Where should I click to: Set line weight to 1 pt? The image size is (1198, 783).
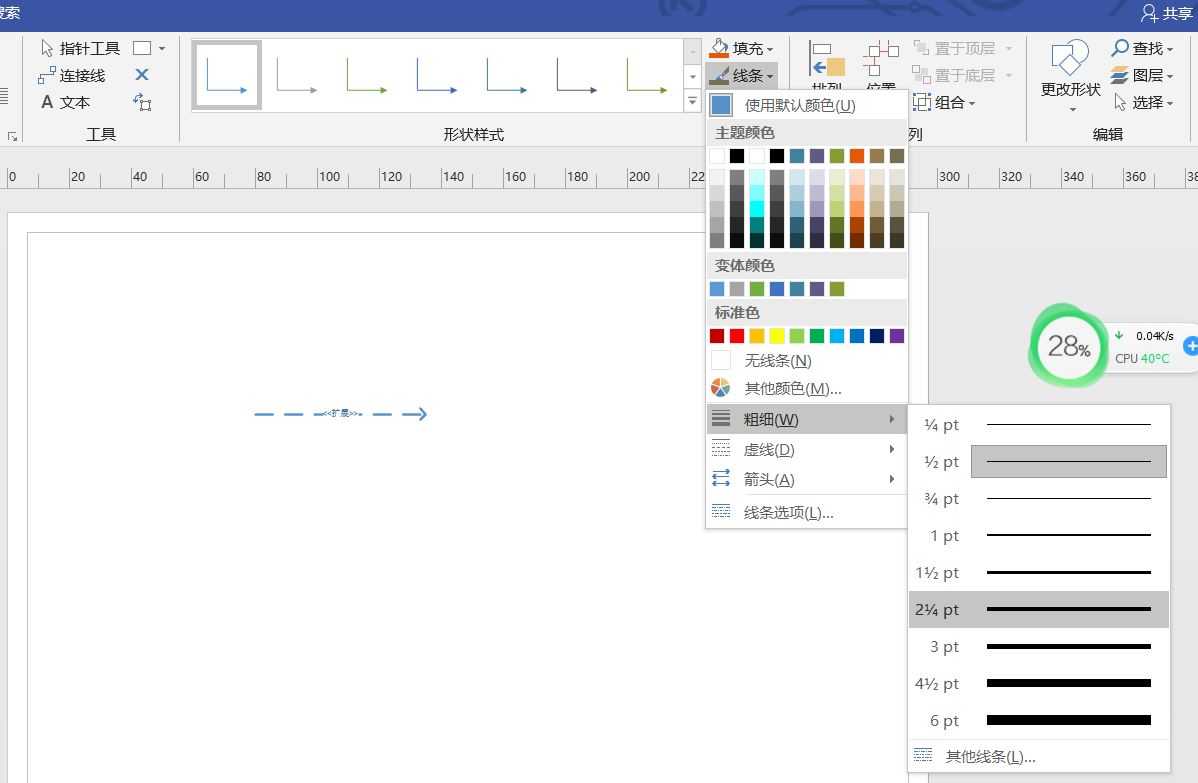pos(1039,535)
